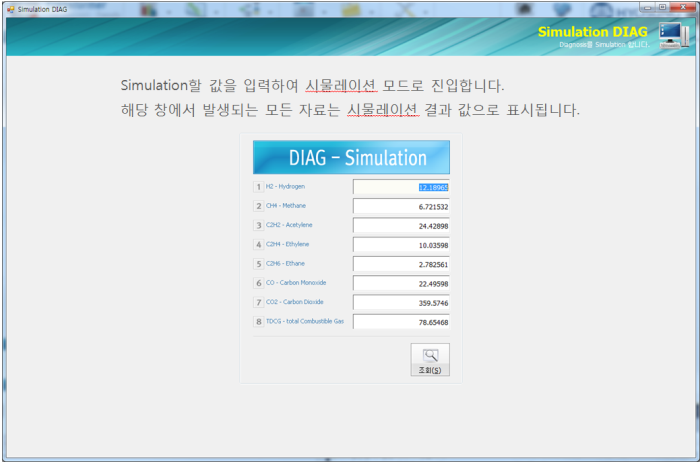Click the DIAG - Simulation blue banner
This screenshot has height=464, width=700.
pos(351,158)
